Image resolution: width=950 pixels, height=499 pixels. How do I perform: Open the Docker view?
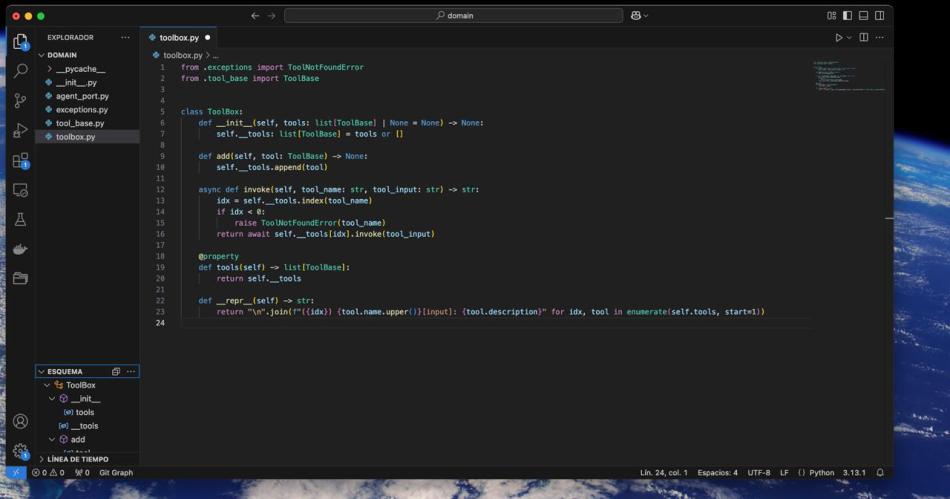20,249
